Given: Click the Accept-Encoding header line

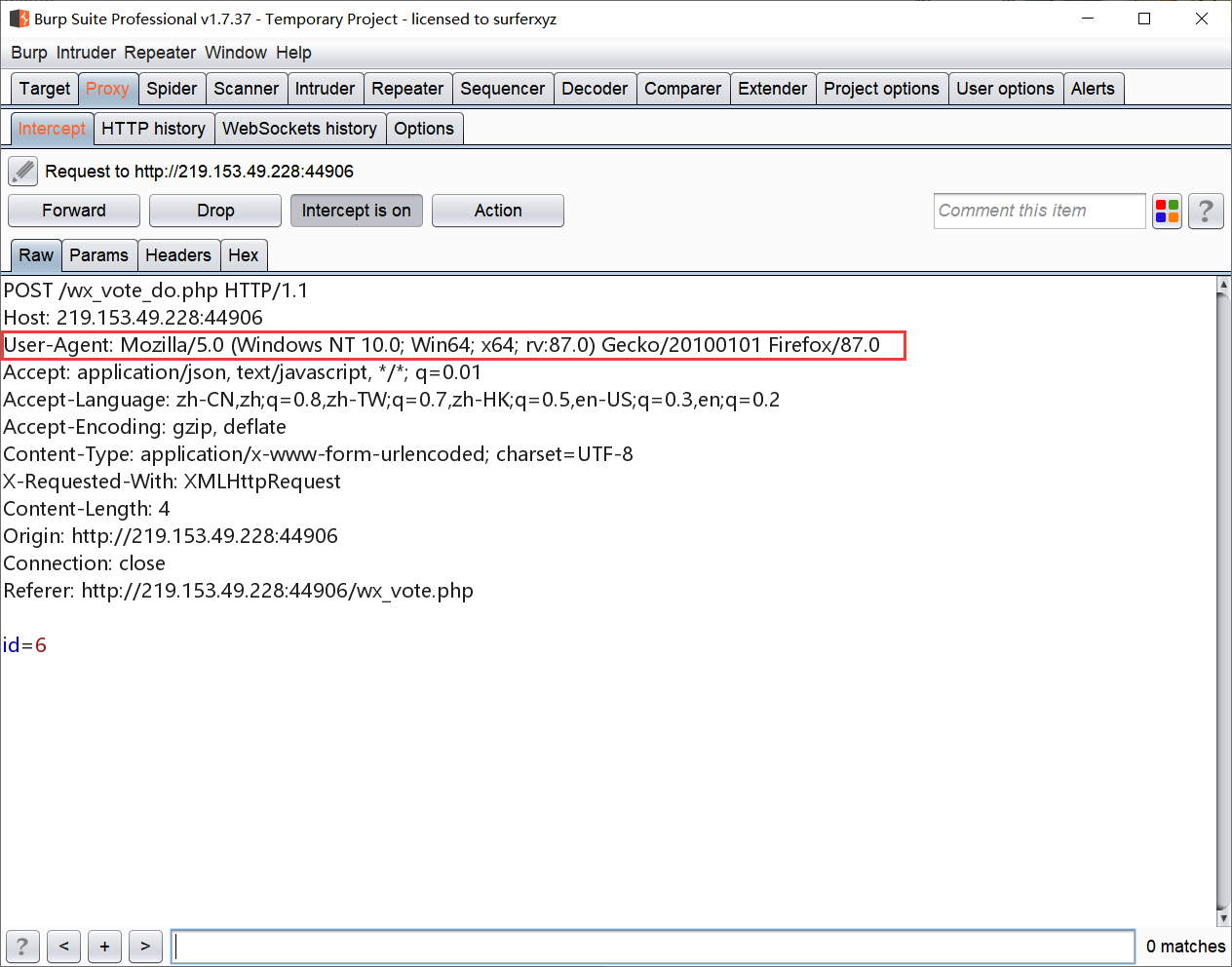Looking at the screenshot, I should click(x=145, y=427).
